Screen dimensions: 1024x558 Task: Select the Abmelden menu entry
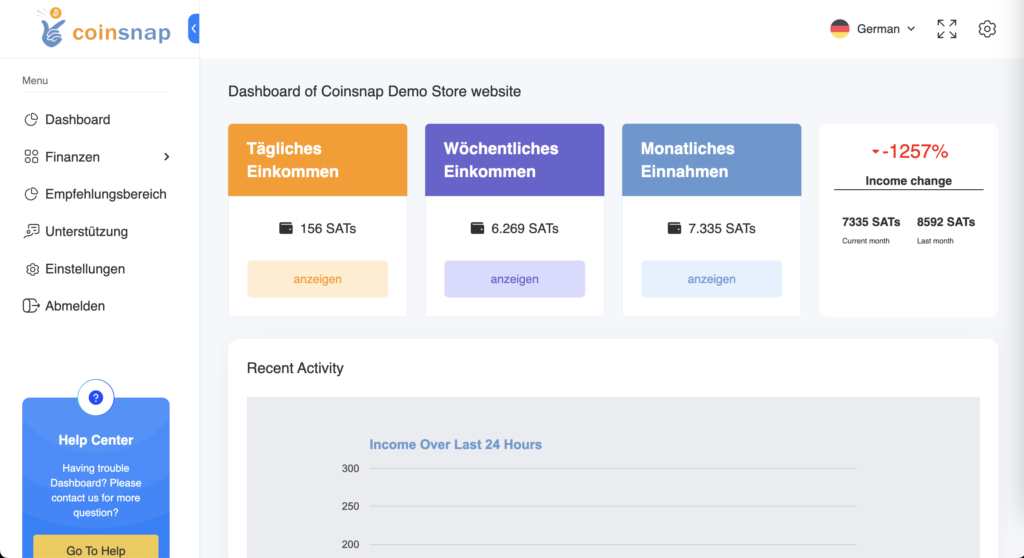click(75, 306)
